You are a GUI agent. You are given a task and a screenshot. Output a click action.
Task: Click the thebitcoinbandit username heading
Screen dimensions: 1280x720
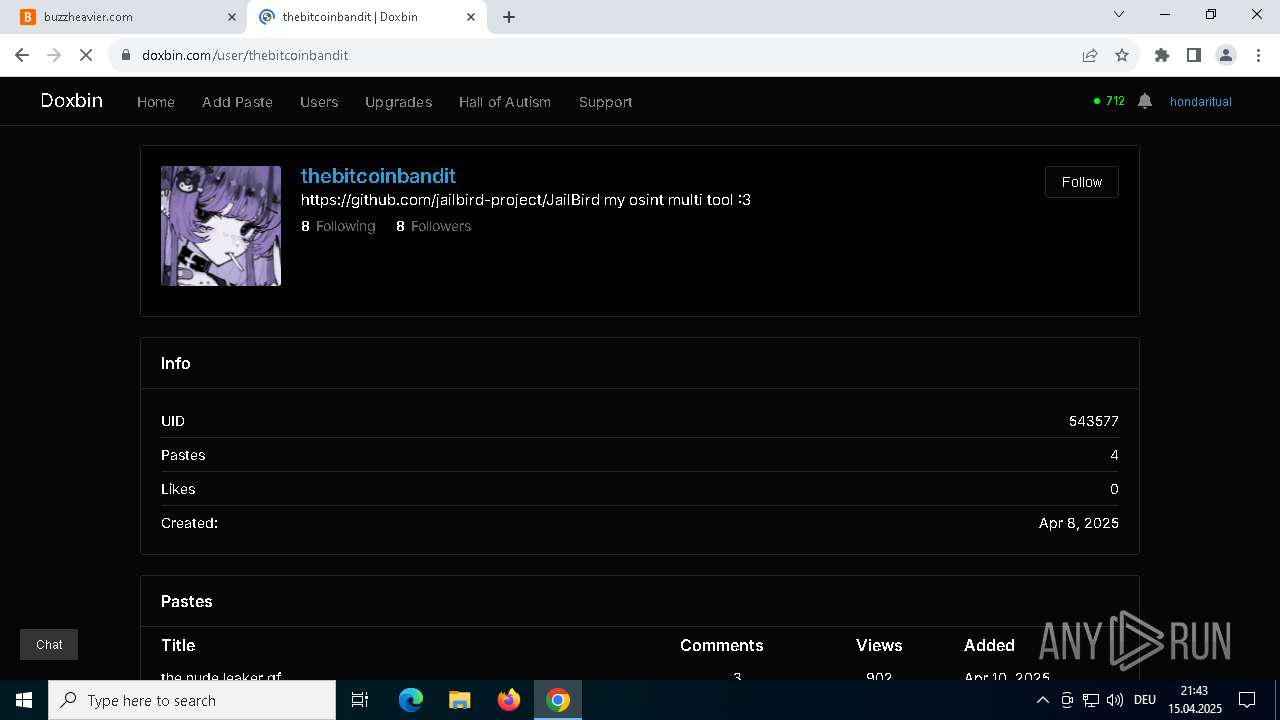click(378, 176)
